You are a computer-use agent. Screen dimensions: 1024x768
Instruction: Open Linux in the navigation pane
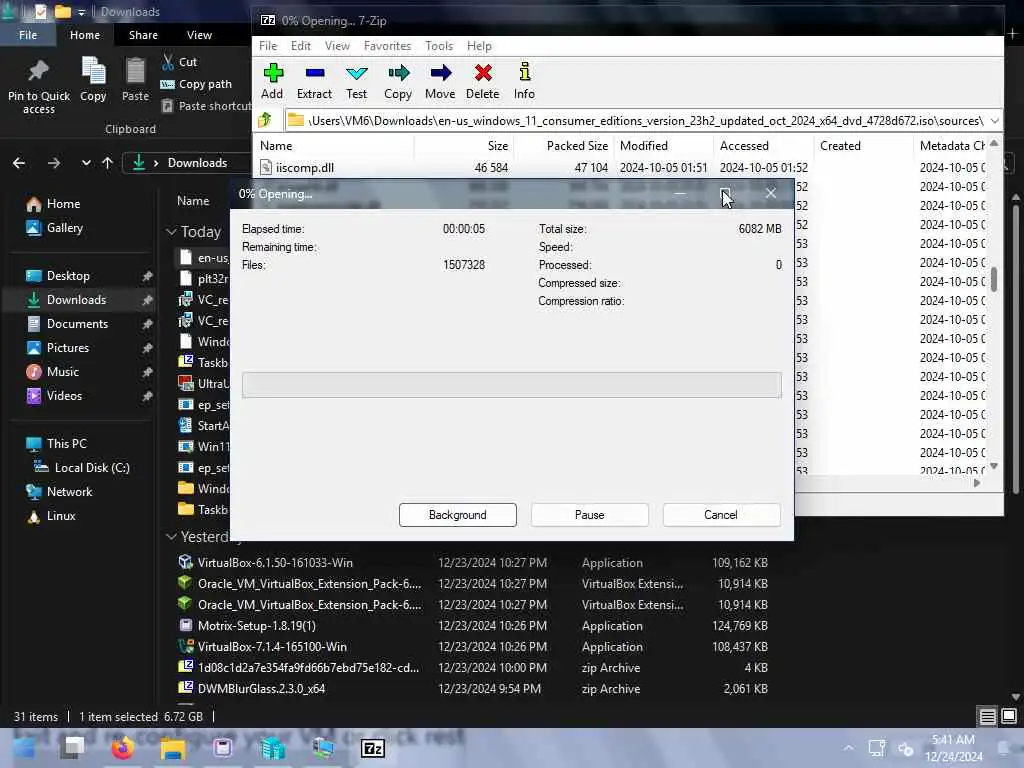52,516
